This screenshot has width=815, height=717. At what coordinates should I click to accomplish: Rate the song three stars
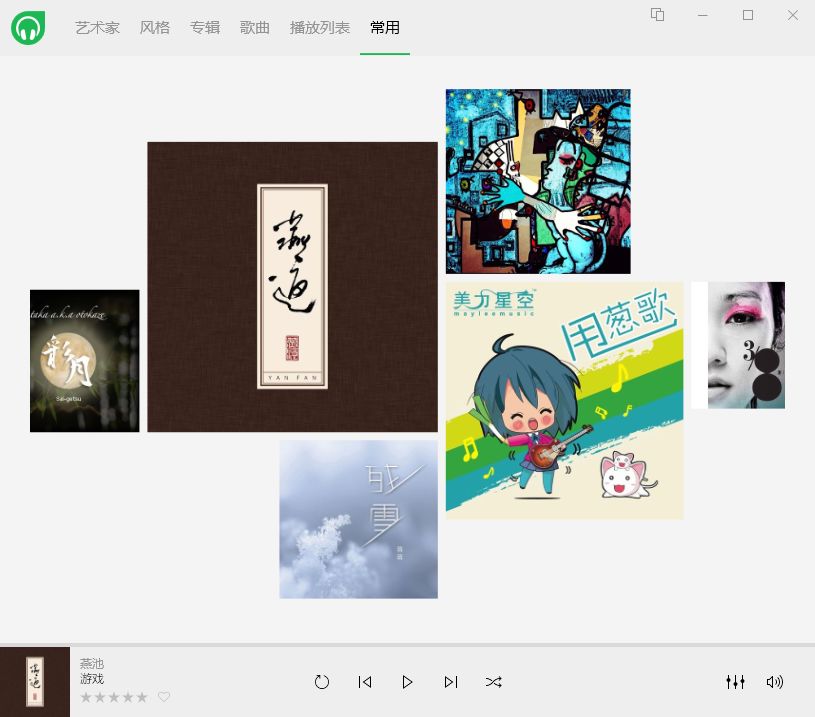pos(114,697)
